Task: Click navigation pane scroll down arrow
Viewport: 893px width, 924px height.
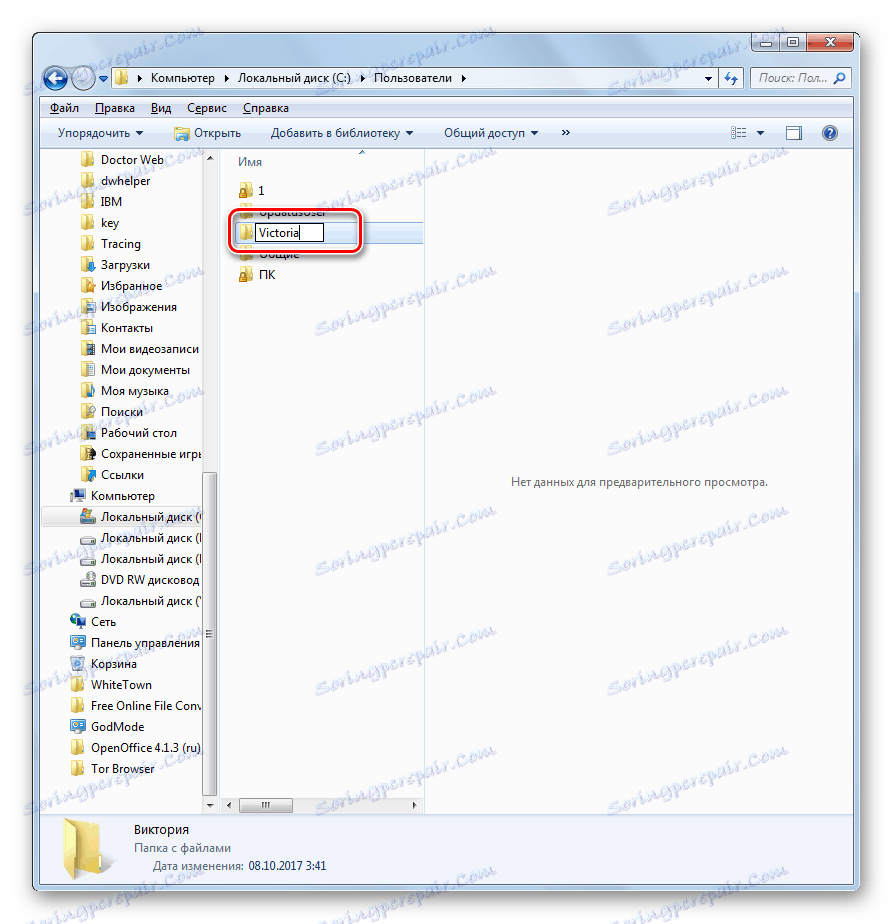Action: coord(210,805)
